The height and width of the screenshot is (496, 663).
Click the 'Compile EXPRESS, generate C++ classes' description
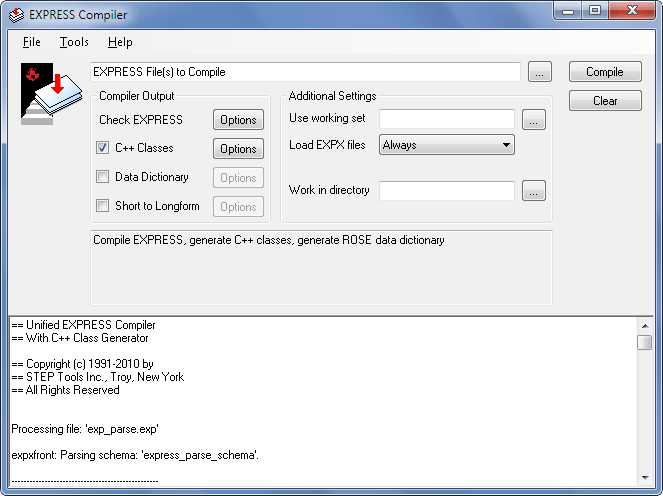(268, 240)
